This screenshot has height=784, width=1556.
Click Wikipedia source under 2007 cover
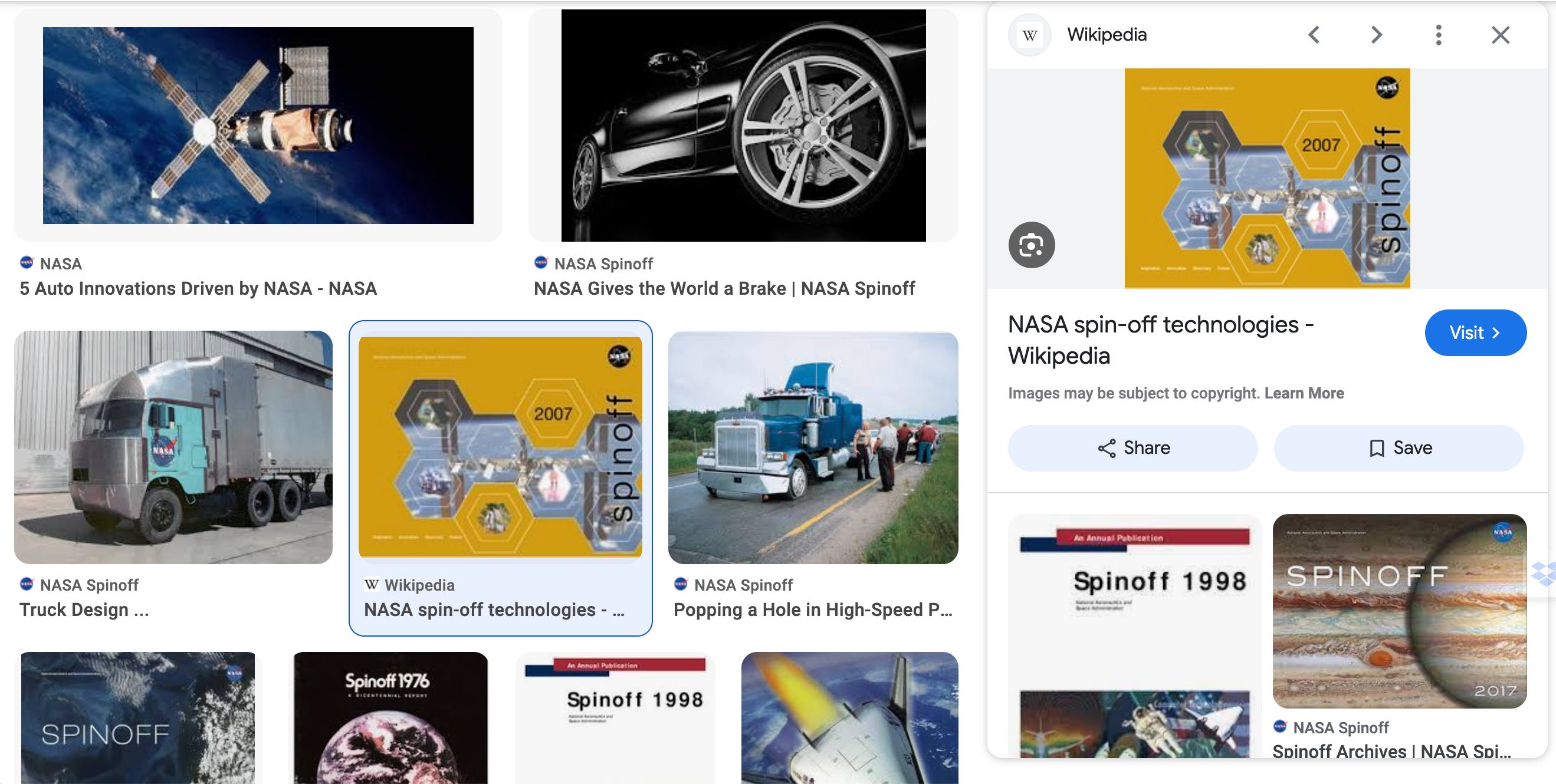(419, 585)
